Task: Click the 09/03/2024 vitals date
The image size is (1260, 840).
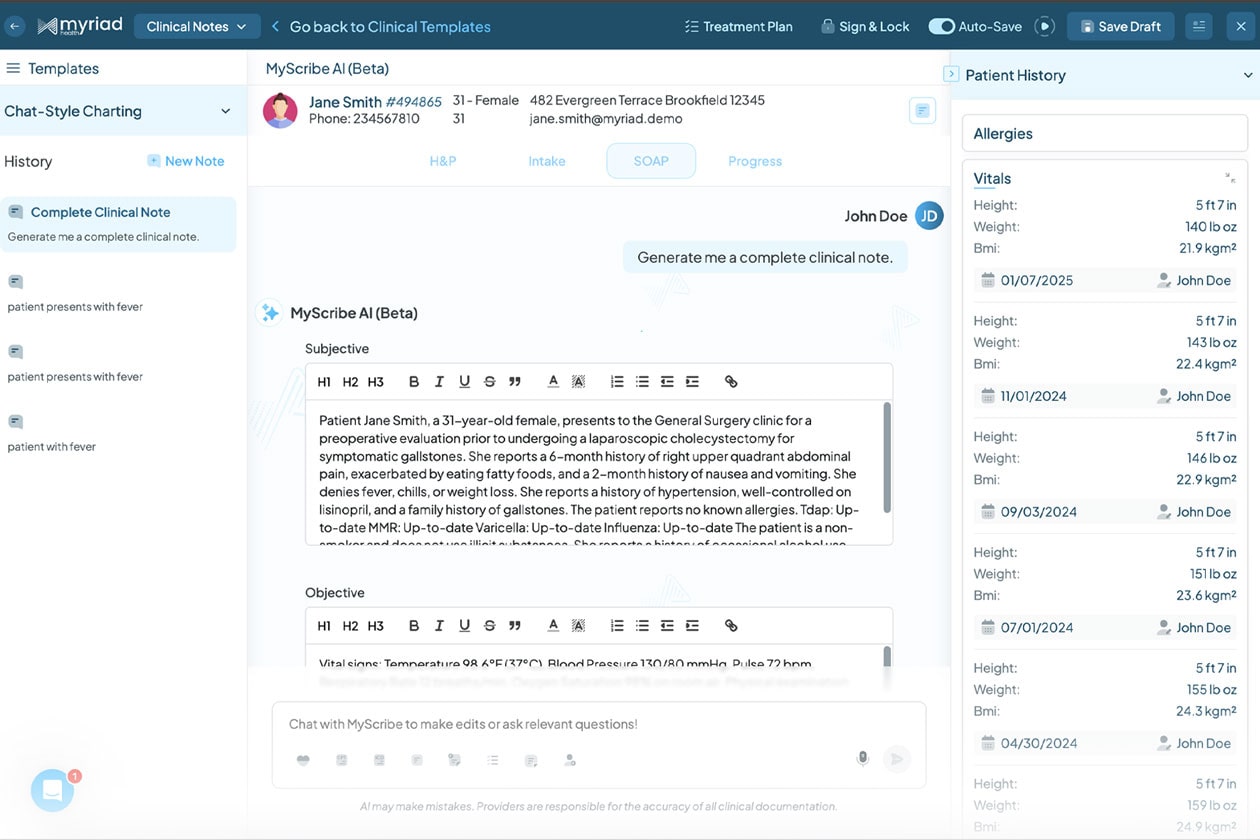Action: [x=1039, y=512]
